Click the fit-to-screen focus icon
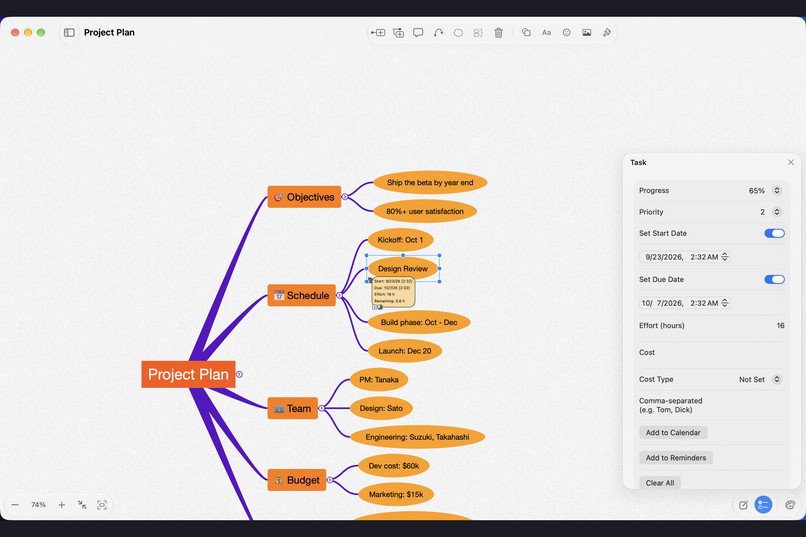The height and width of the screenshot is (537, 806). 102,505
